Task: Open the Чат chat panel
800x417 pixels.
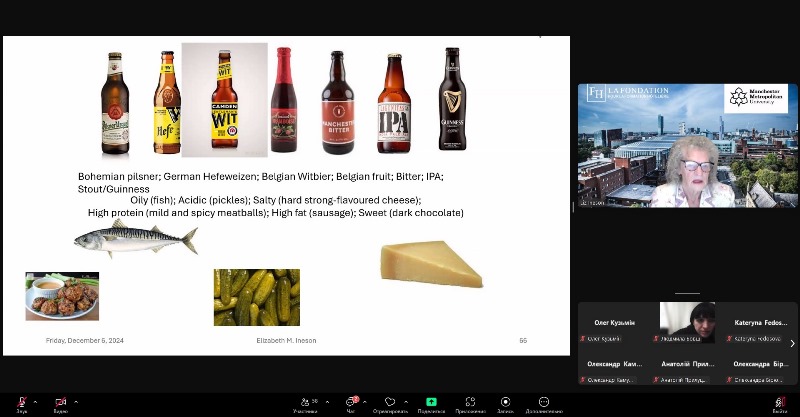Action: point(351,404)
